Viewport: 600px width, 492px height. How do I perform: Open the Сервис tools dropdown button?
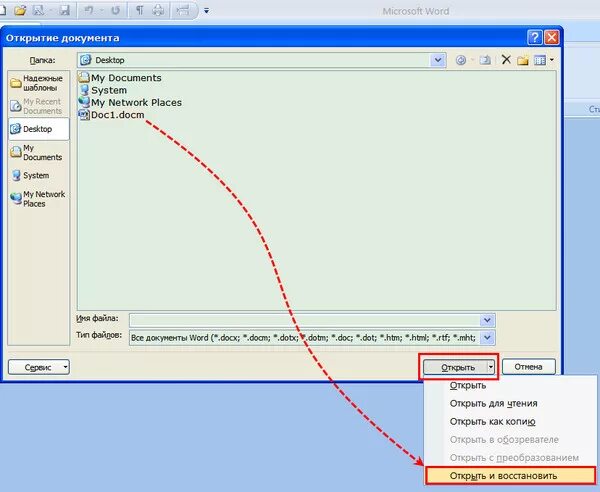tap(39, 367)
